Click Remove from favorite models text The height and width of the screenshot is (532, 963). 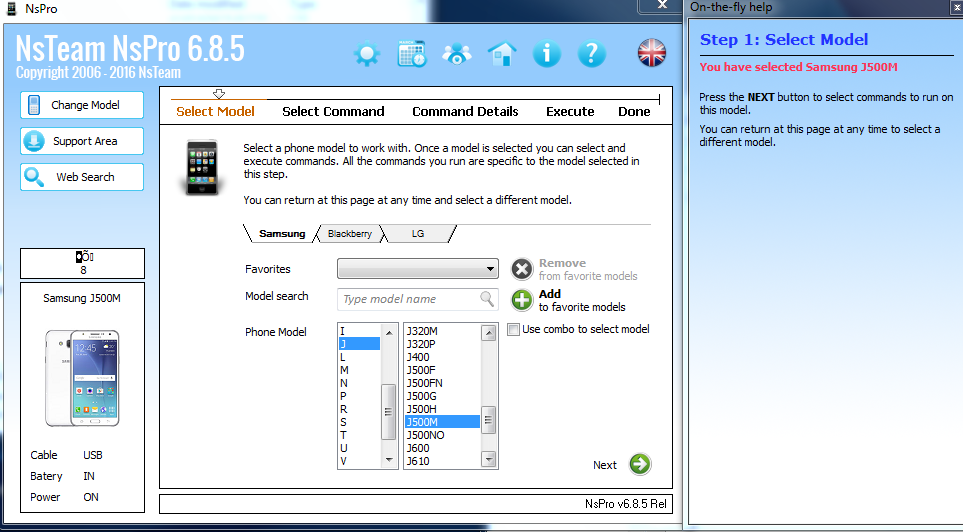pyautogui.click(x=588, y=269)
